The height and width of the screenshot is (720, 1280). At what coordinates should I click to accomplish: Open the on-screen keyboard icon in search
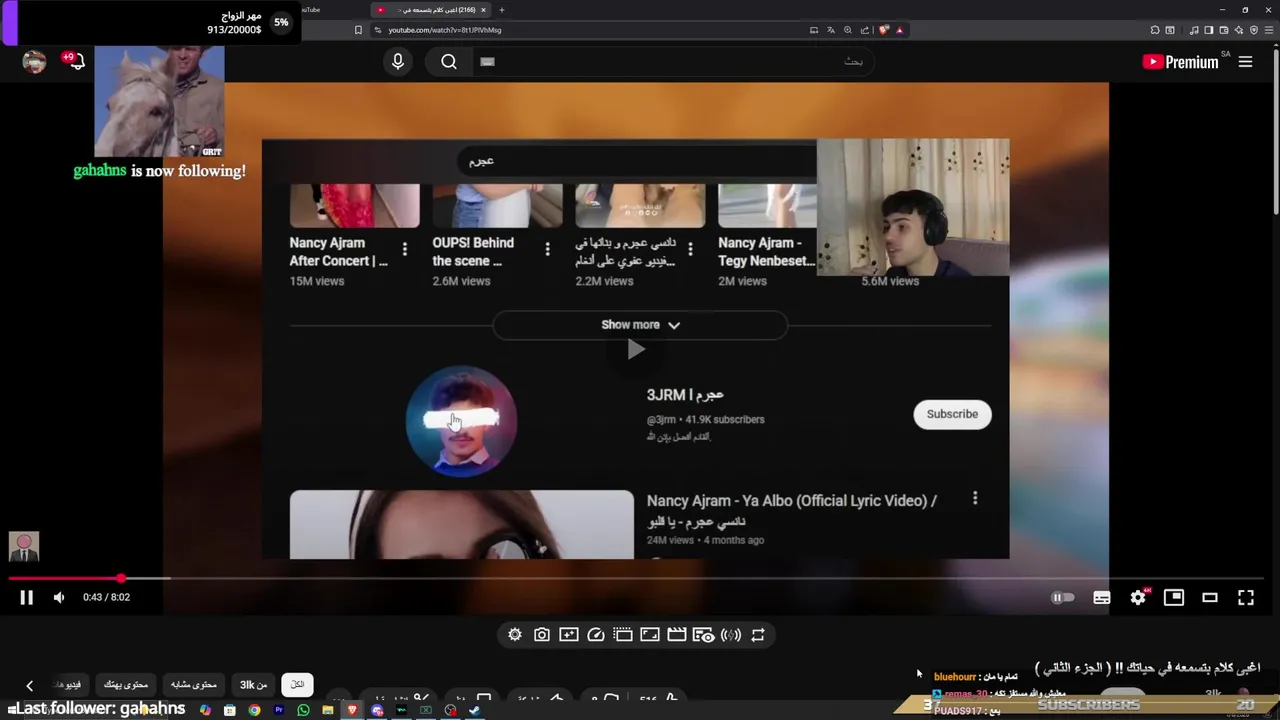(x=487, y=62)
